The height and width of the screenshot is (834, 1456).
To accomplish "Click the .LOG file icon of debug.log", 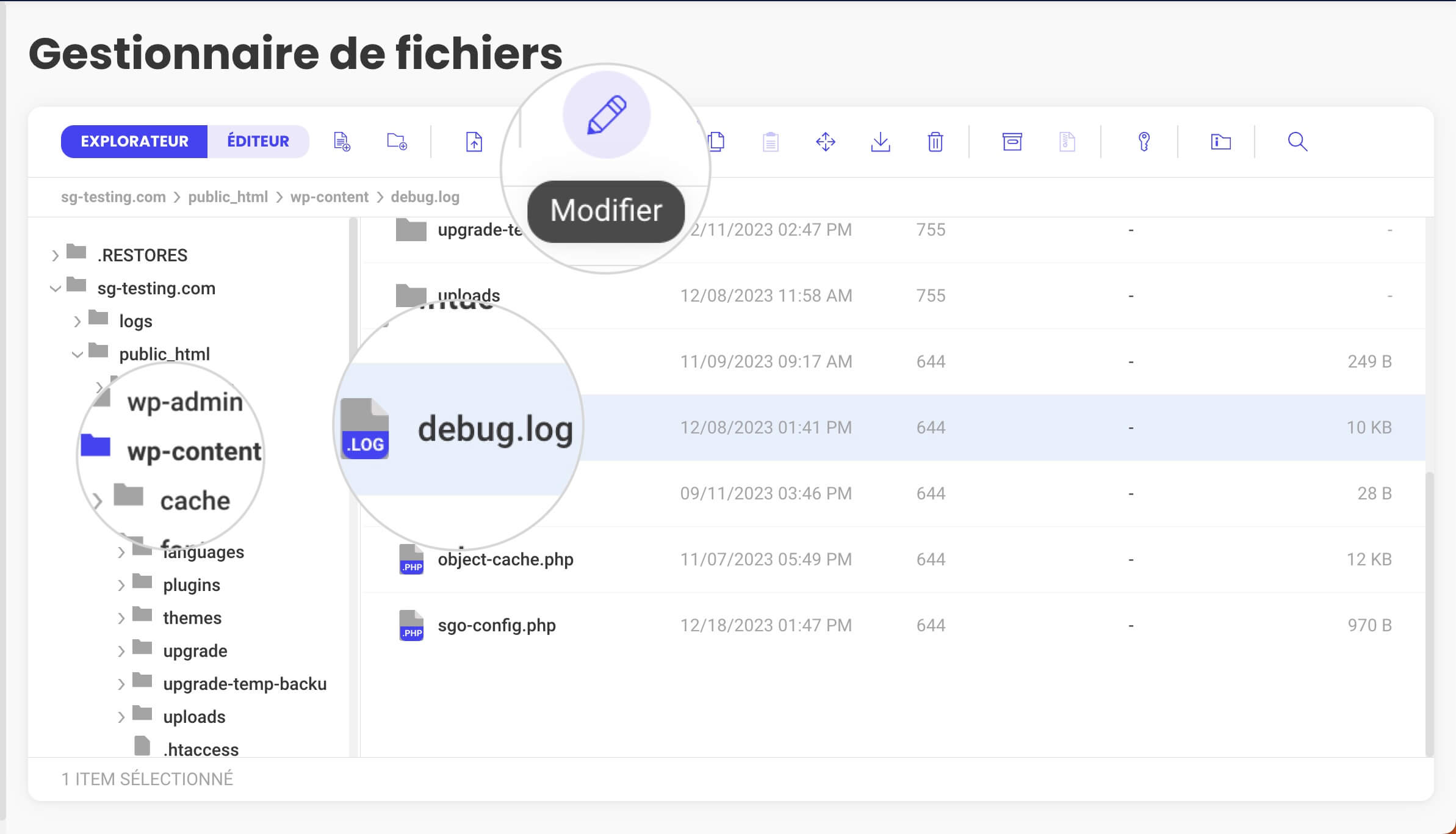I will (x=365, y=429).
